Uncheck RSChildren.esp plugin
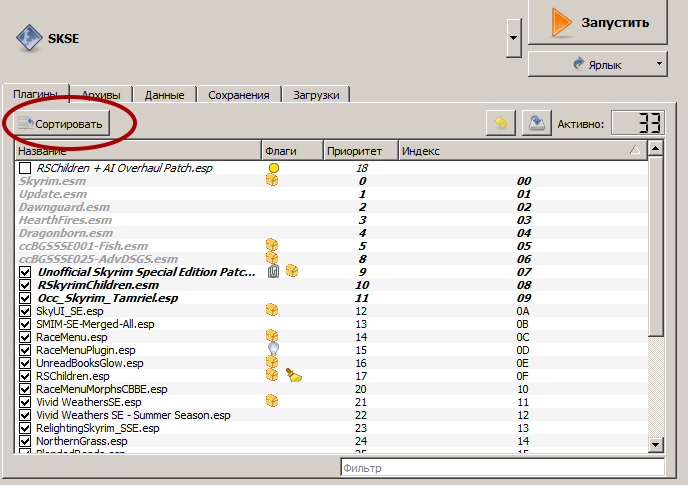 coord(25,376)
